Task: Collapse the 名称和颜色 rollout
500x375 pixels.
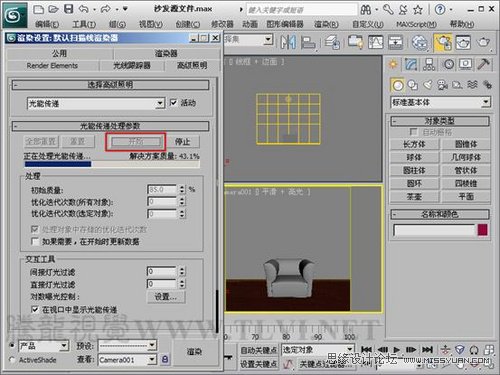Action: coord(440,214)
